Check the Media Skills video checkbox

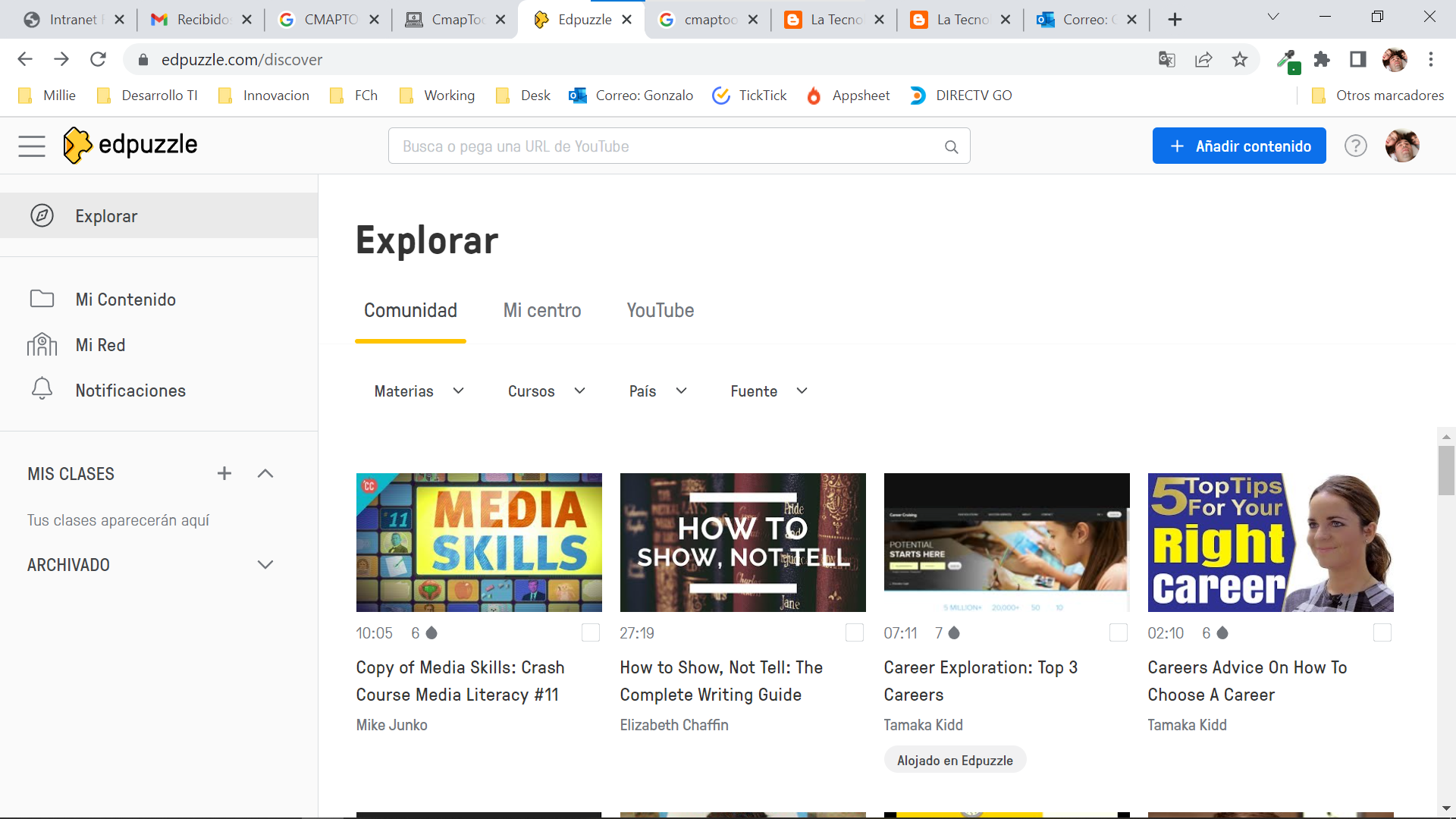(590, 632)
